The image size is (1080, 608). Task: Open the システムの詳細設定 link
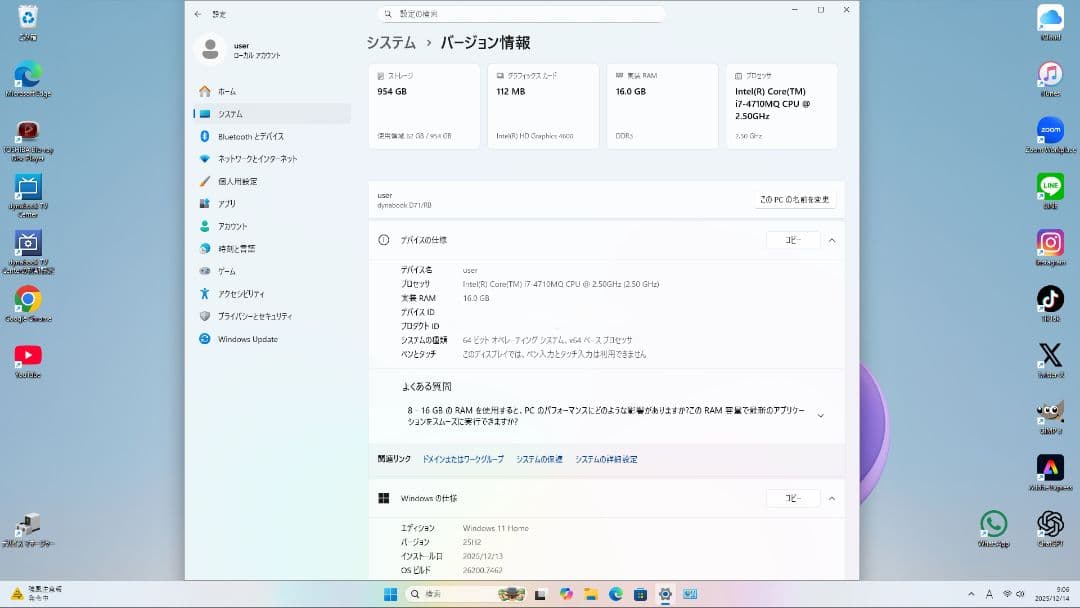[x=606, y=458]
